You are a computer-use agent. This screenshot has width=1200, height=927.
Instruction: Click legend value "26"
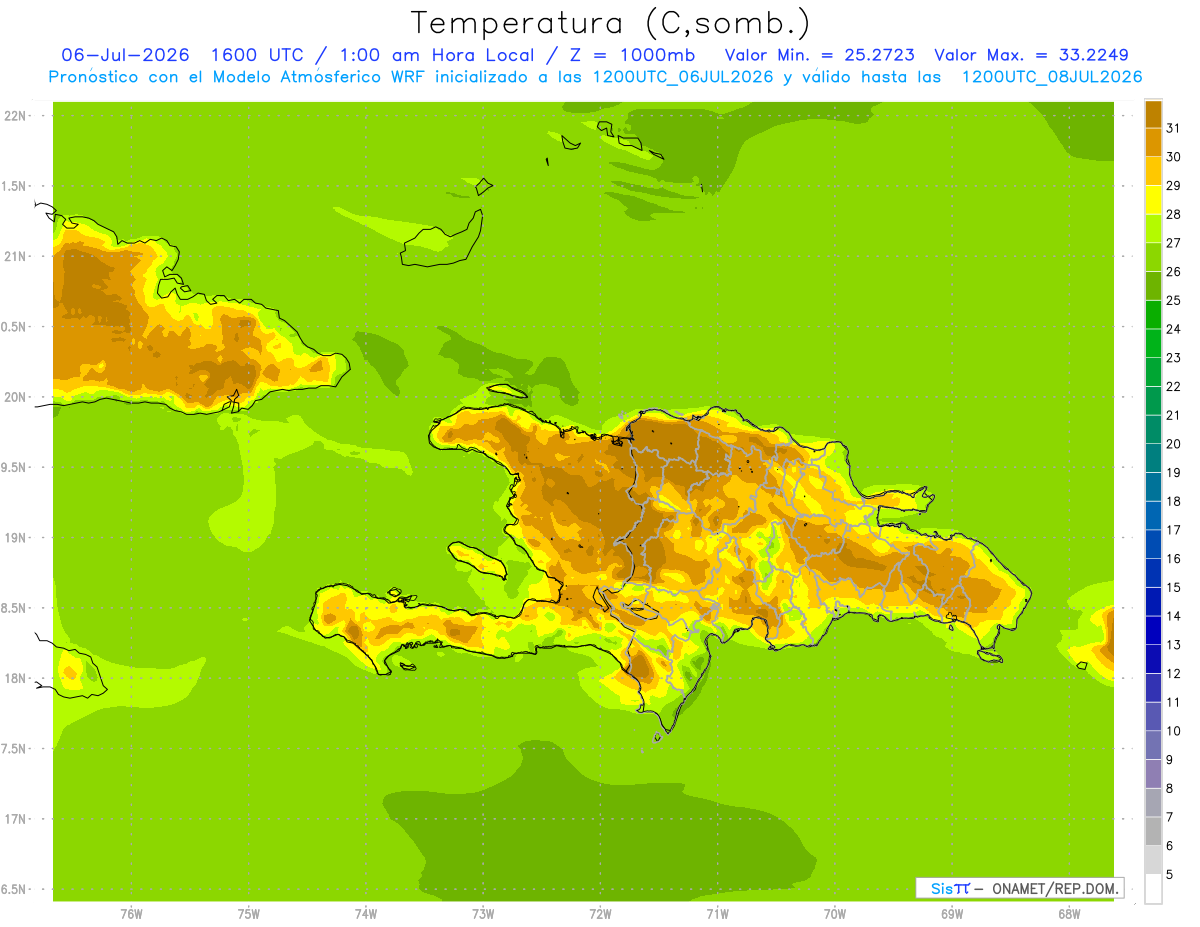pyautogui.click(x=1174, y=272)
